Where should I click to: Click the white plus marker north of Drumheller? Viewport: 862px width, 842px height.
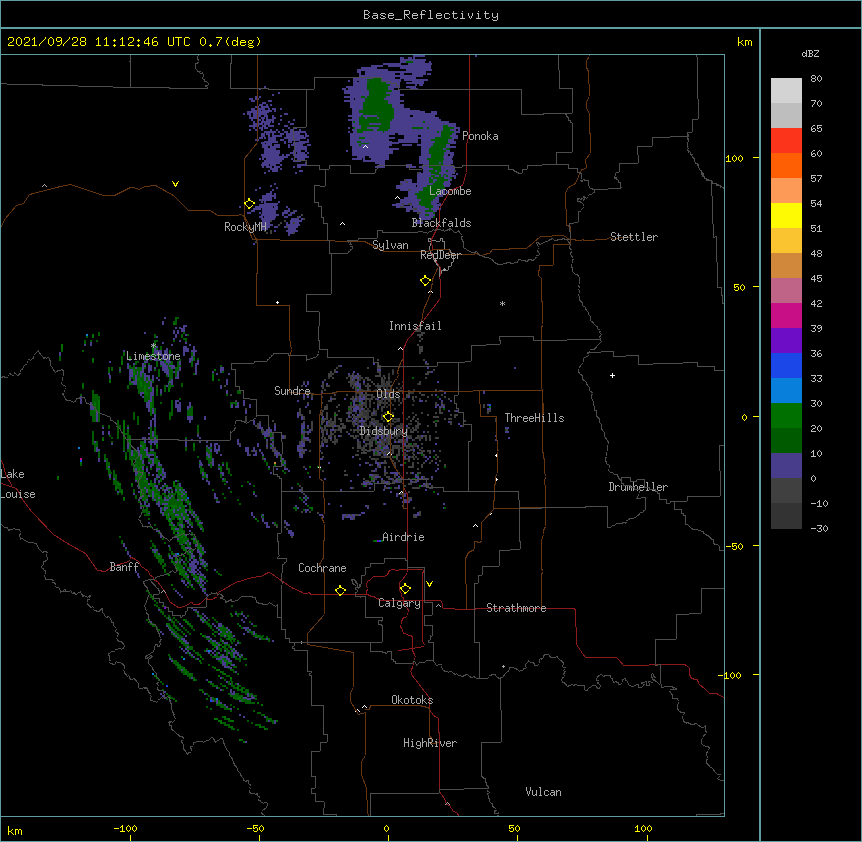tap(612, 375)
